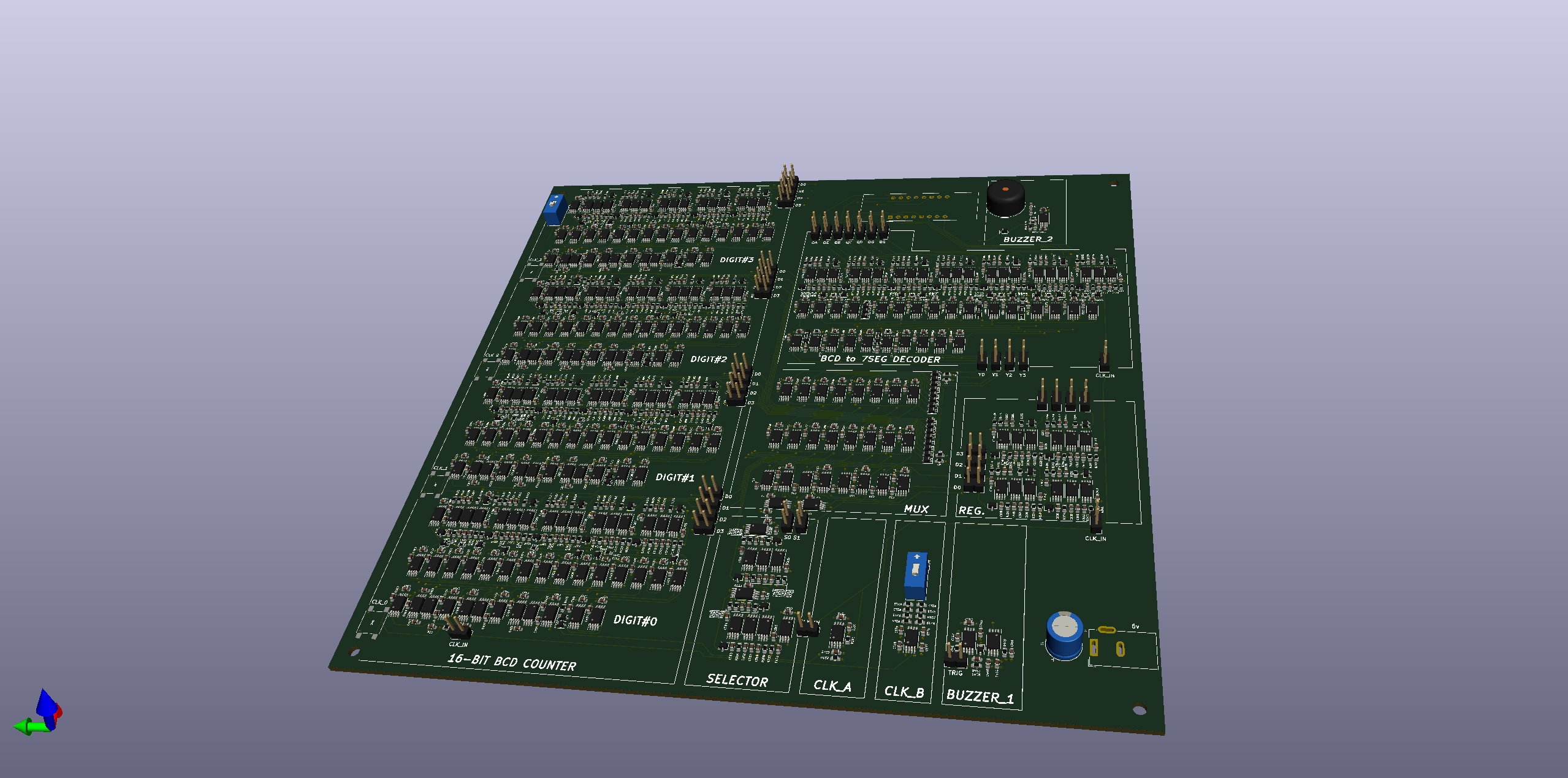Click the '6v' power input label
Image resolution: width=1568 pixels, height=778 pixels.
[1135, 626]
